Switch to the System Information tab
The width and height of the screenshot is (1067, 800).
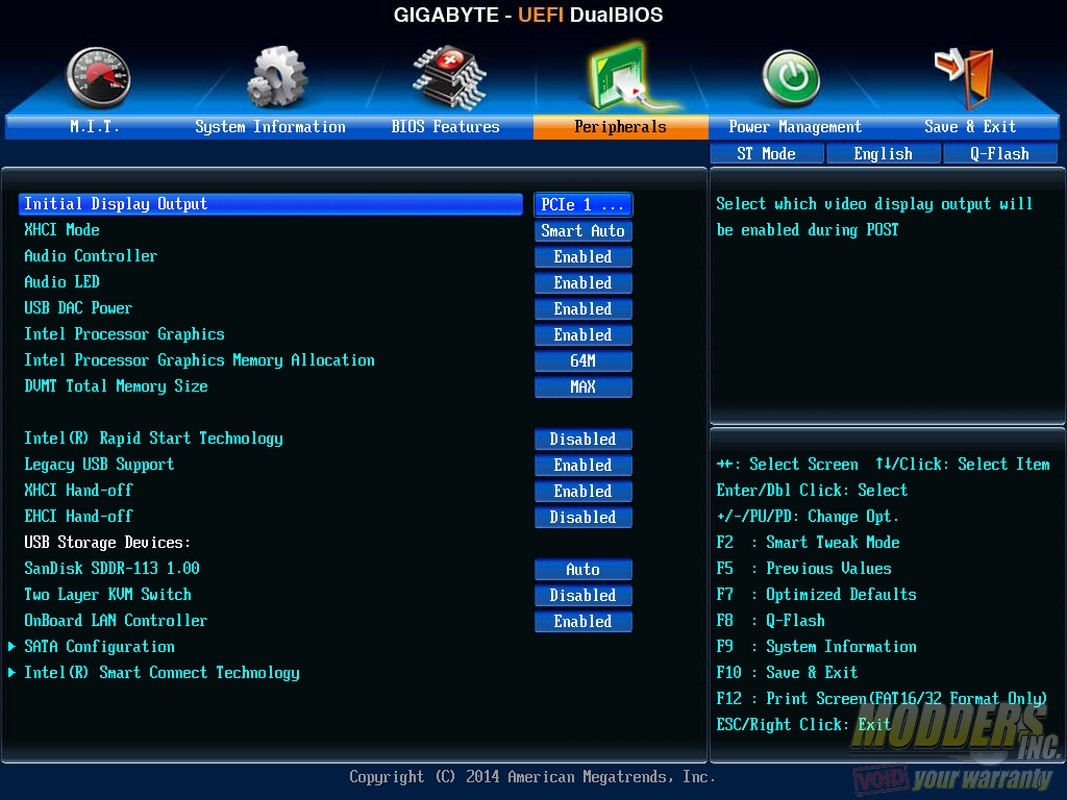(x=270, y=127)
